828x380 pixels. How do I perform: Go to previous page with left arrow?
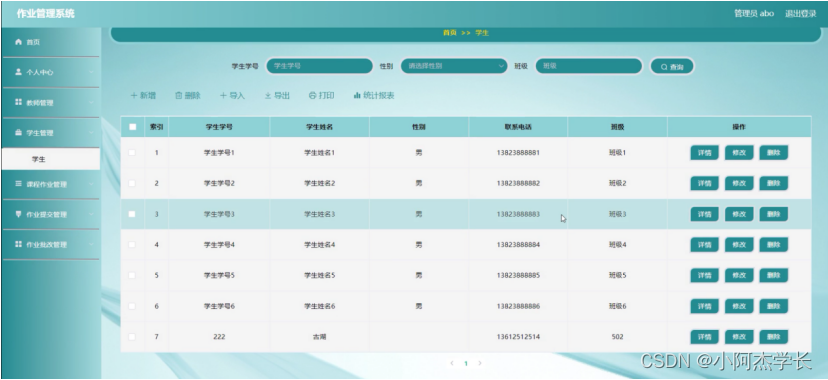452,363
